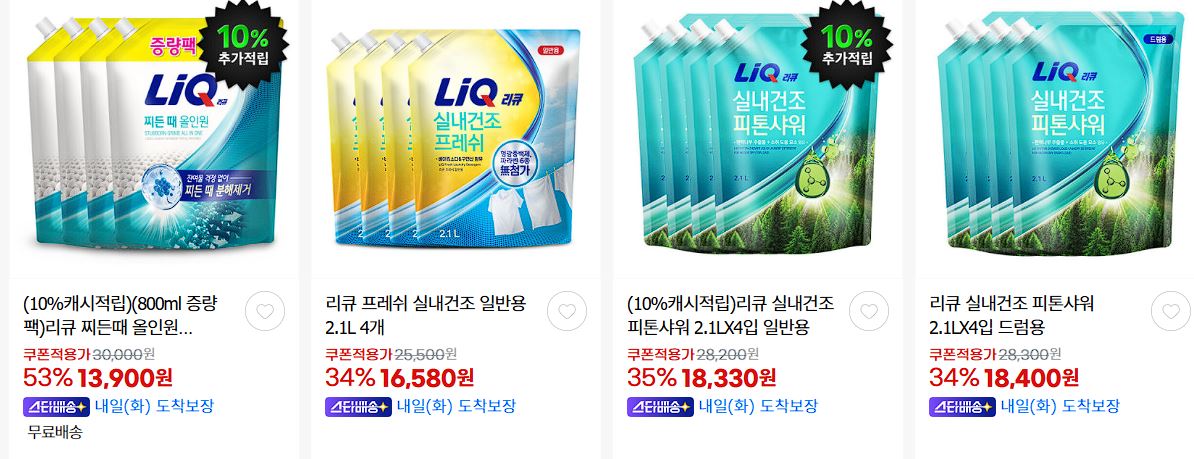Click 스타배송 badge under the 18,330원 product

coord(660,406)
